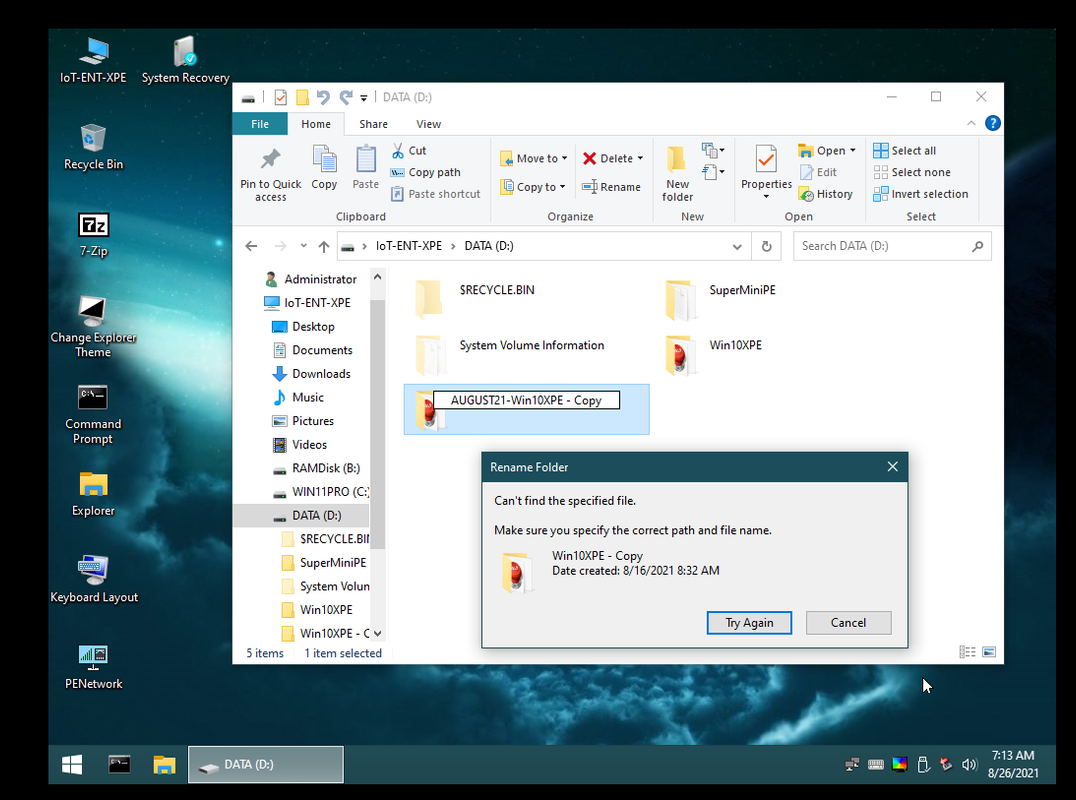Launch 7-Zip from desktop
The height and width of the screenshot is (800, 1076).
coord(93,233)
